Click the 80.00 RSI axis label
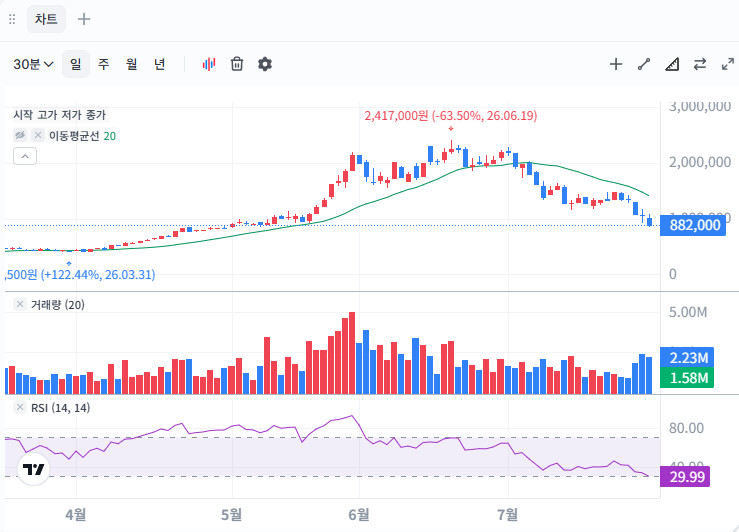The height and width of the screenshot is (532, 739). 686,428
